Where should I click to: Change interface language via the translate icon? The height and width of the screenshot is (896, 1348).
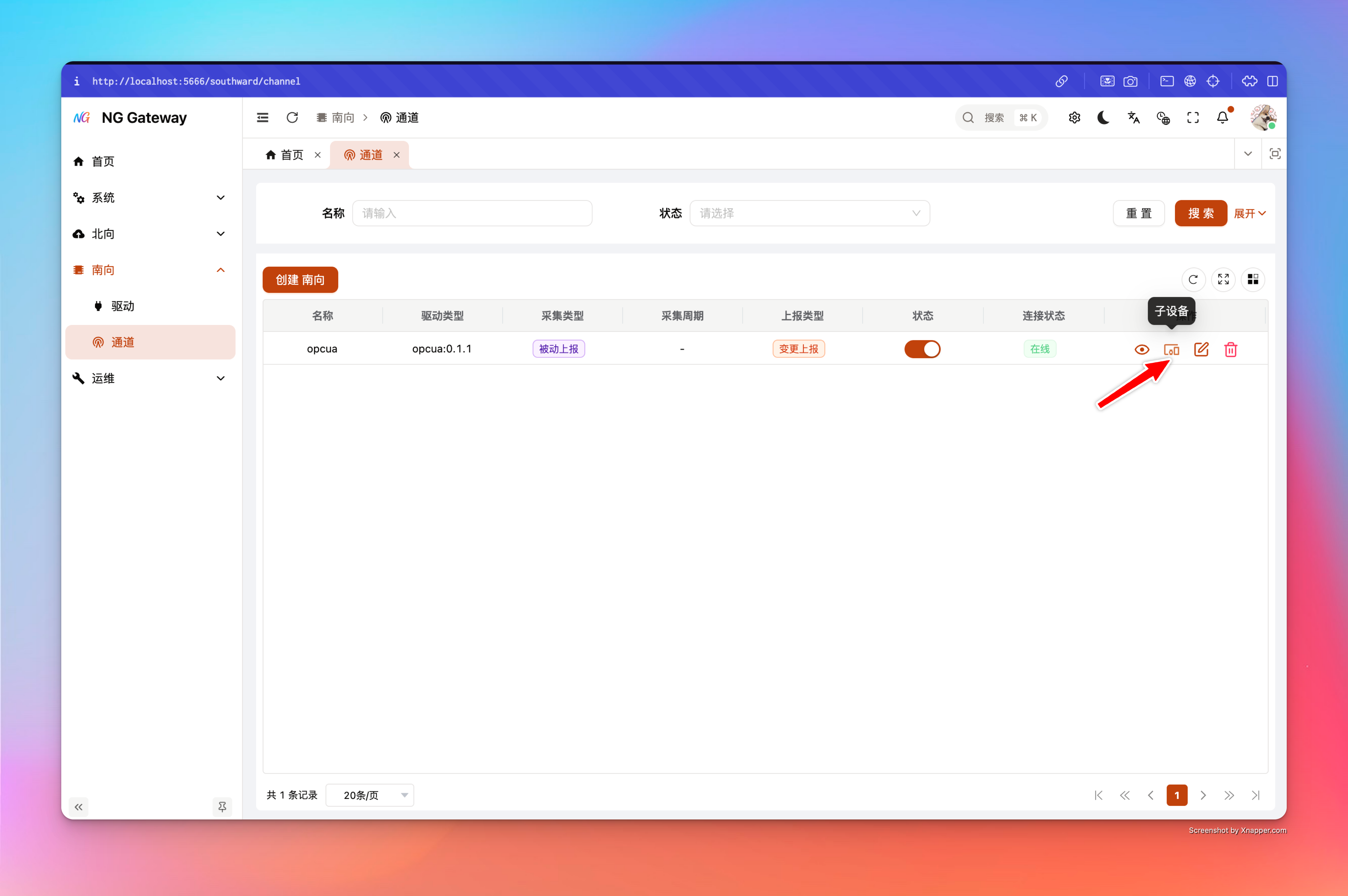tap(1133, 118)
